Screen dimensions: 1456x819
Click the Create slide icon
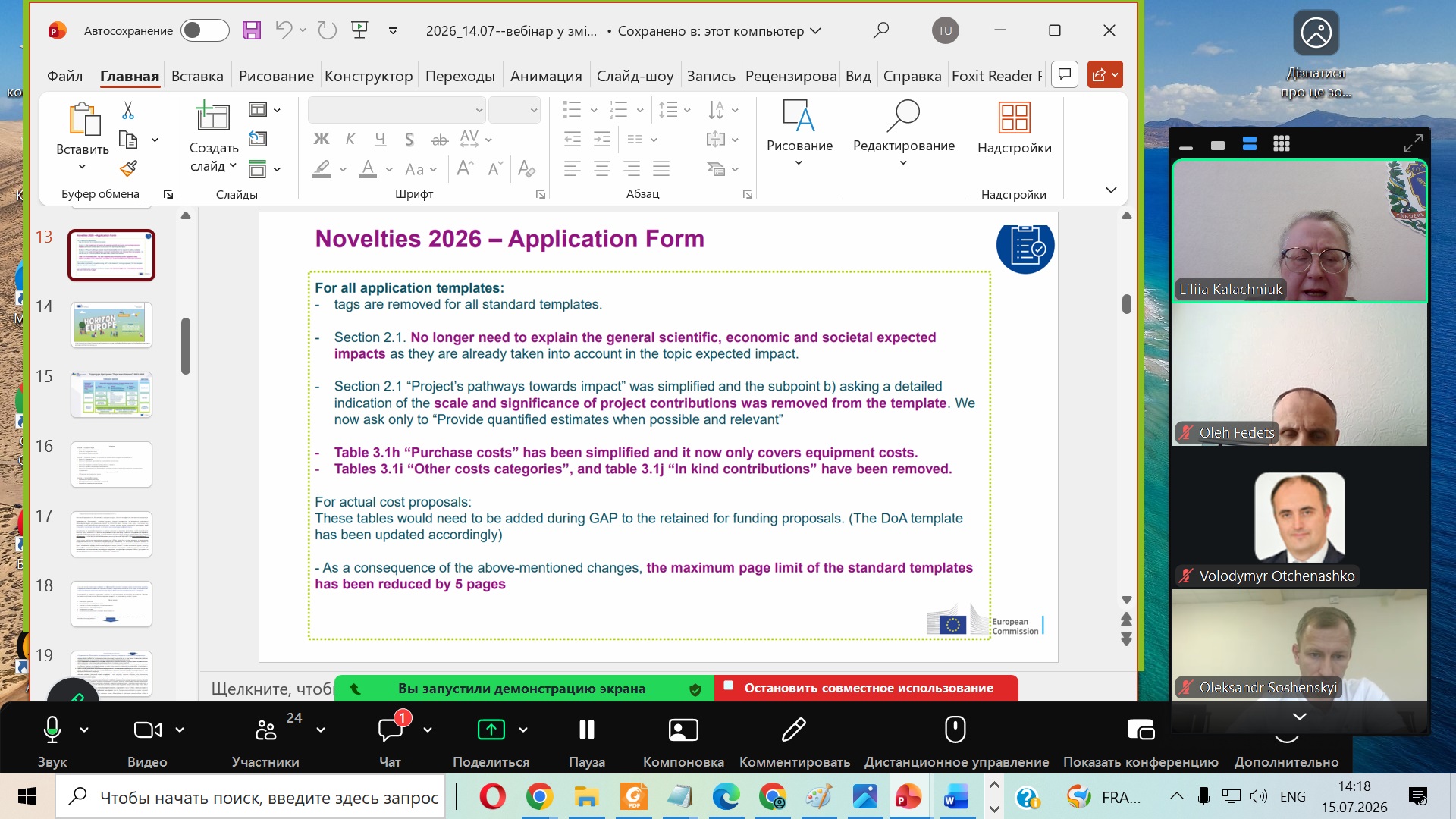[x=213, y=116]
